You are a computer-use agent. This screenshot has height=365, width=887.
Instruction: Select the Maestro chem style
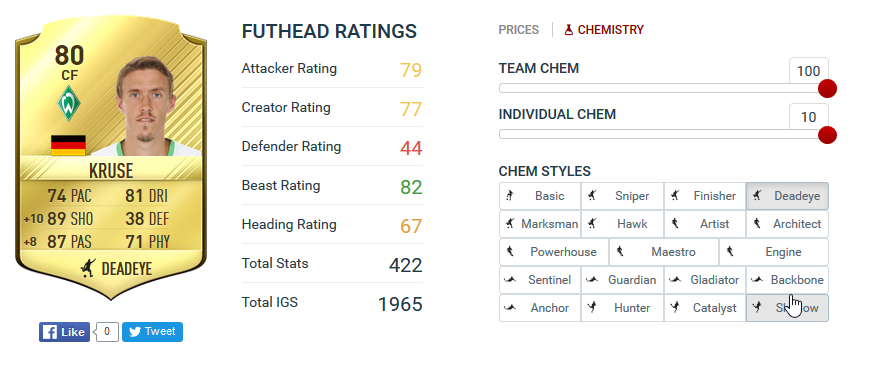(664, 252)
